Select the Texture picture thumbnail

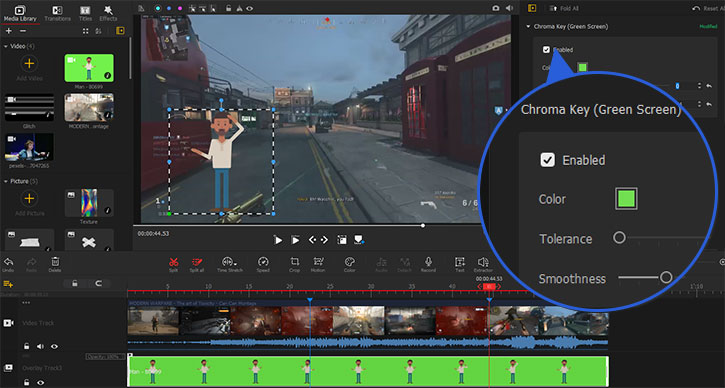tap(89, 203)
